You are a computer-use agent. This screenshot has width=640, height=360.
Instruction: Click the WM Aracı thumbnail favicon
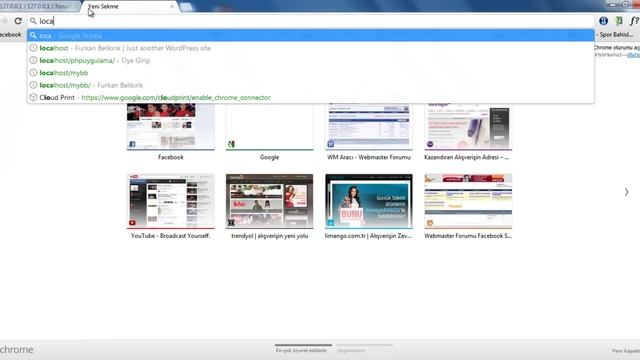tap(331, 144)
